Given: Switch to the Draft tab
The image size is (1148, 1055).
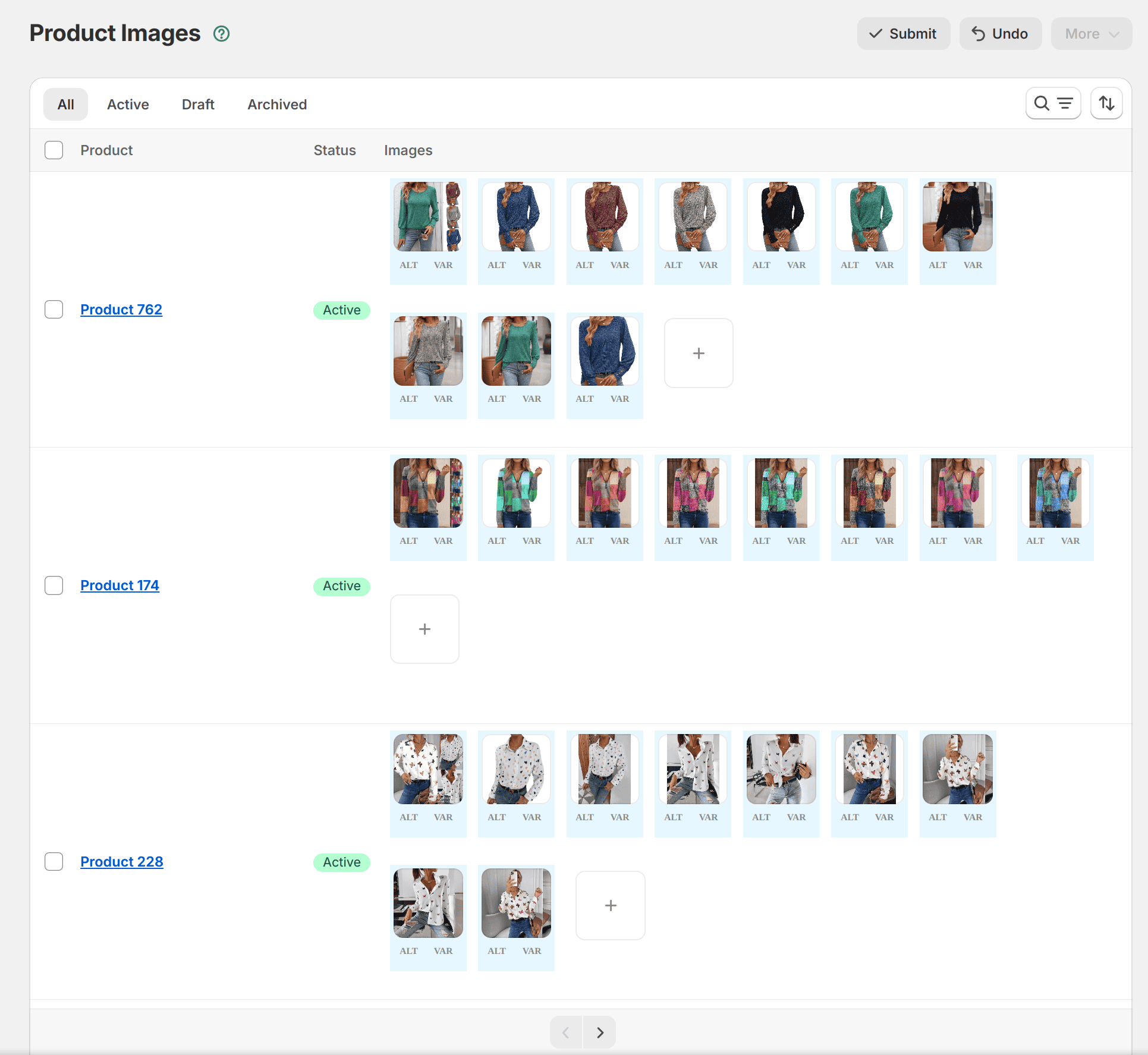Looking at the screenshot, I should [198, 104].
